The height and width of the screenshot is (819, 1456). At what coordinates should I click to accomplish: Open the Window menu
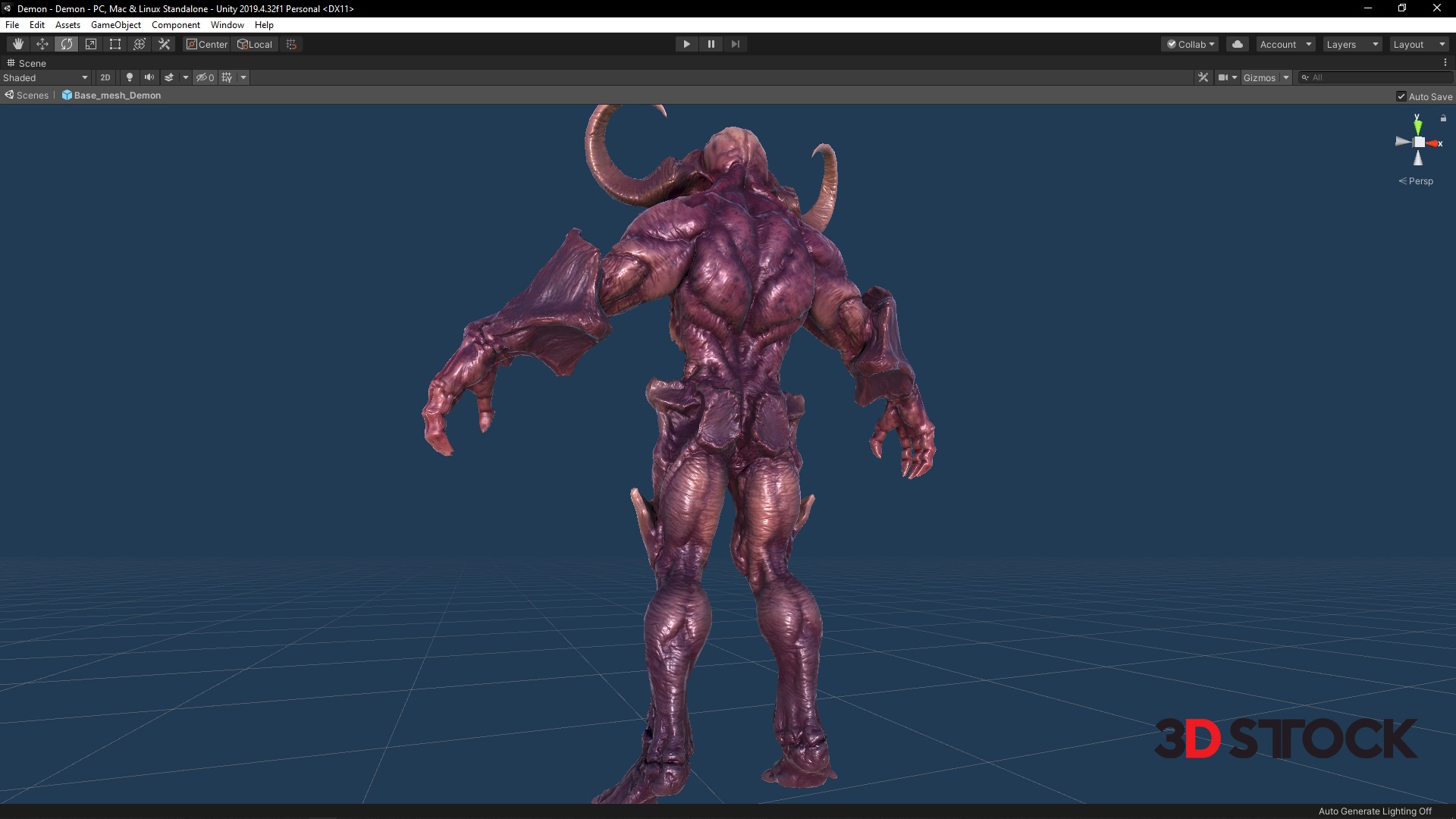tap(227, 25)
